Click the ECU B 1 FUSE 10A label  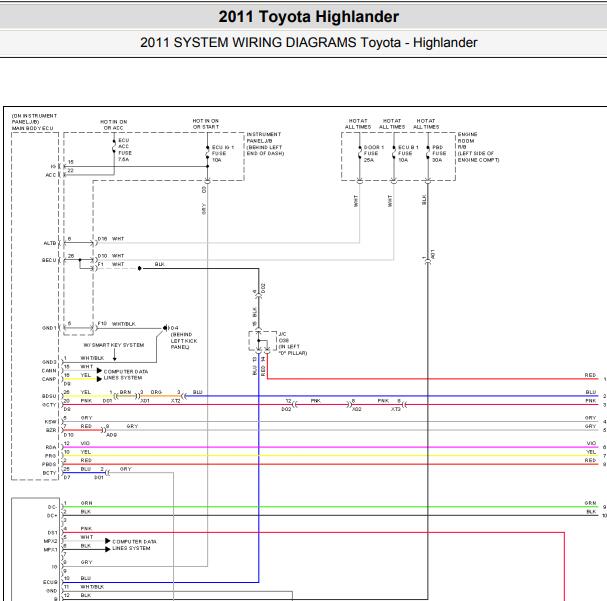[x=408, y=154]
